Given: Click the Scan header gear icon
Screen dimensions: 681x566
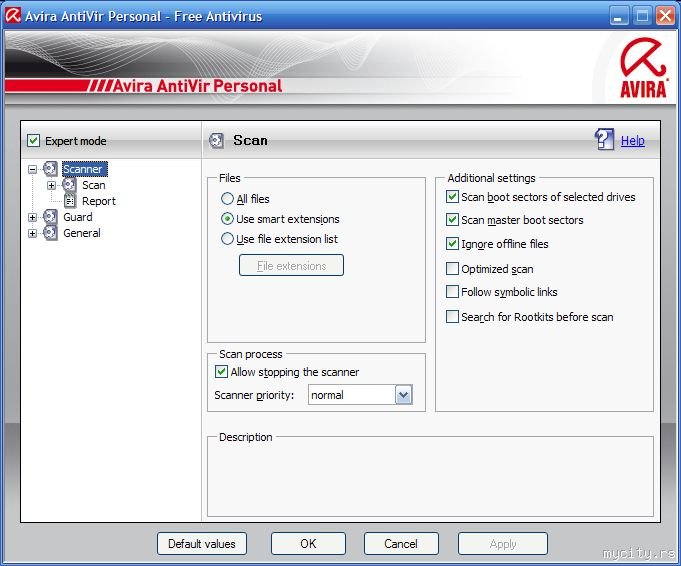Looking at the screenshot, I should 216,140.
